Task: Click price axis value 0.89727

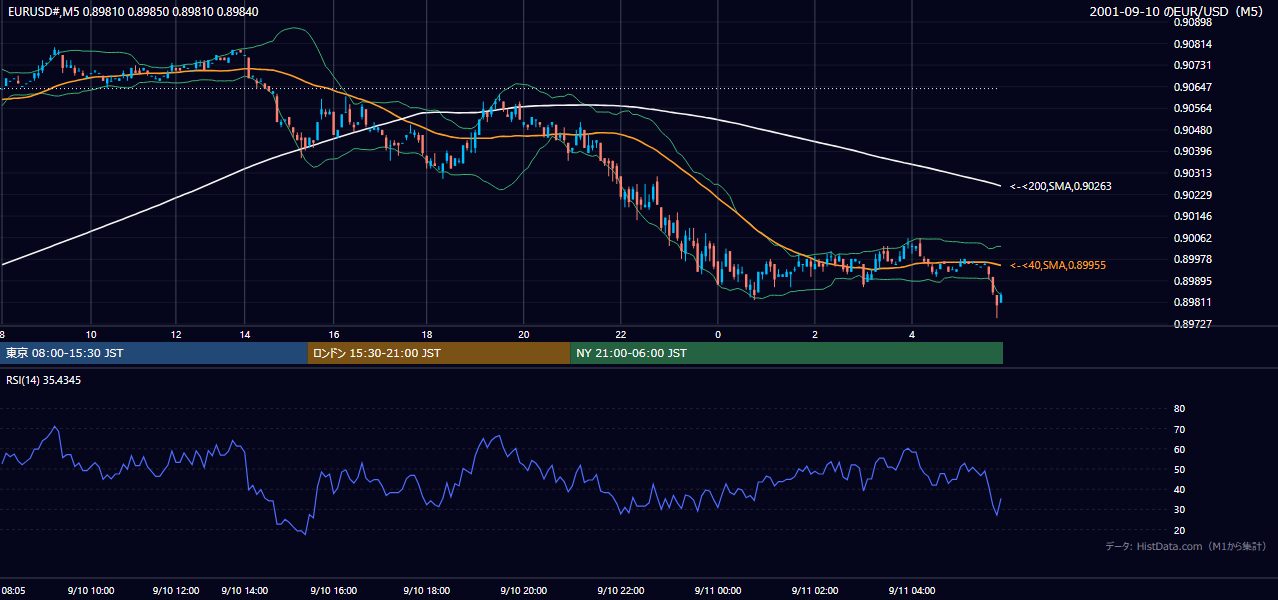Action: tap(1194, 324)
